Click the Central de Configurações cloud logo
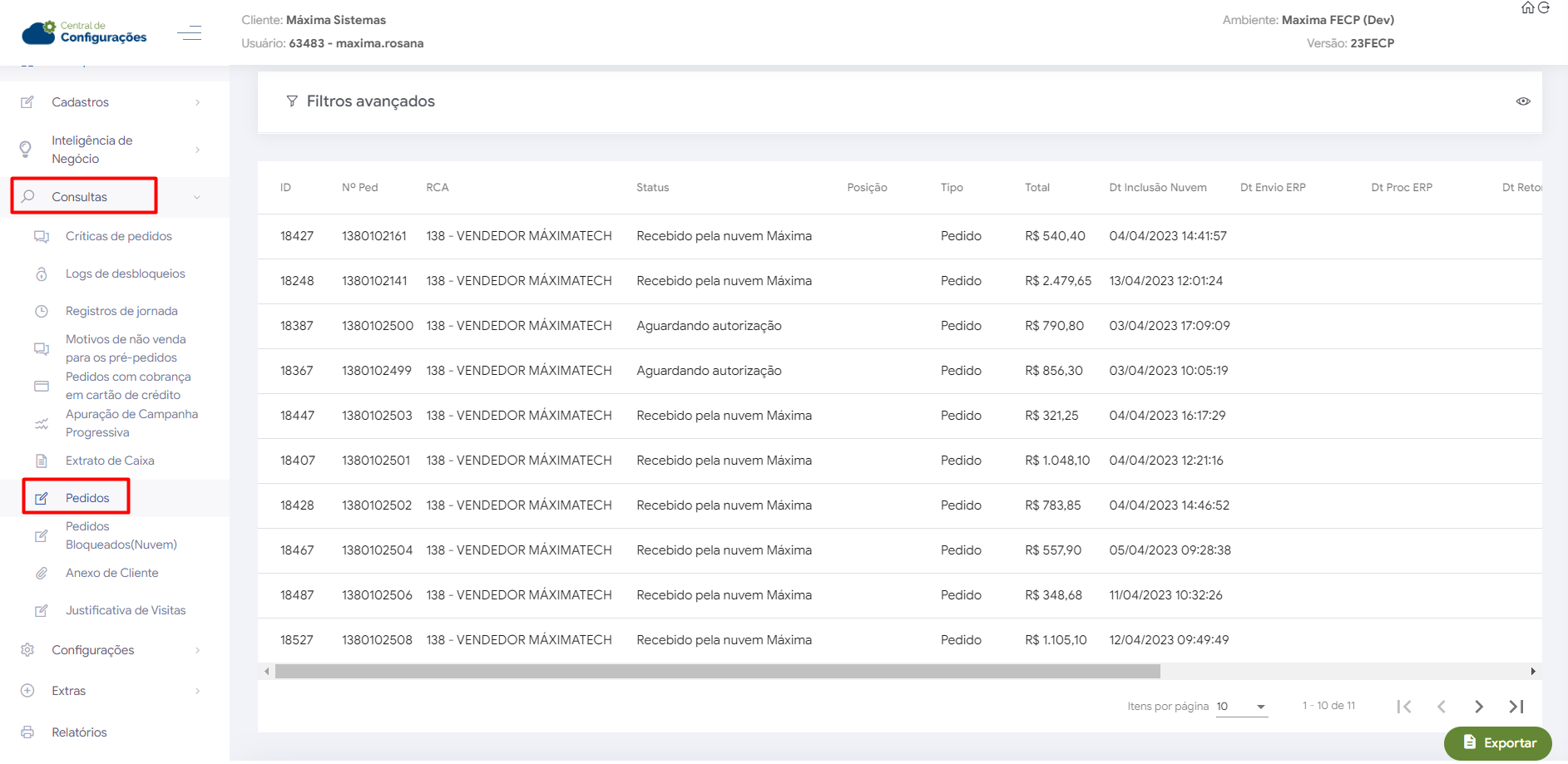Image resolution: width=1568 pixels, height=764 pixels. point(84,32)
